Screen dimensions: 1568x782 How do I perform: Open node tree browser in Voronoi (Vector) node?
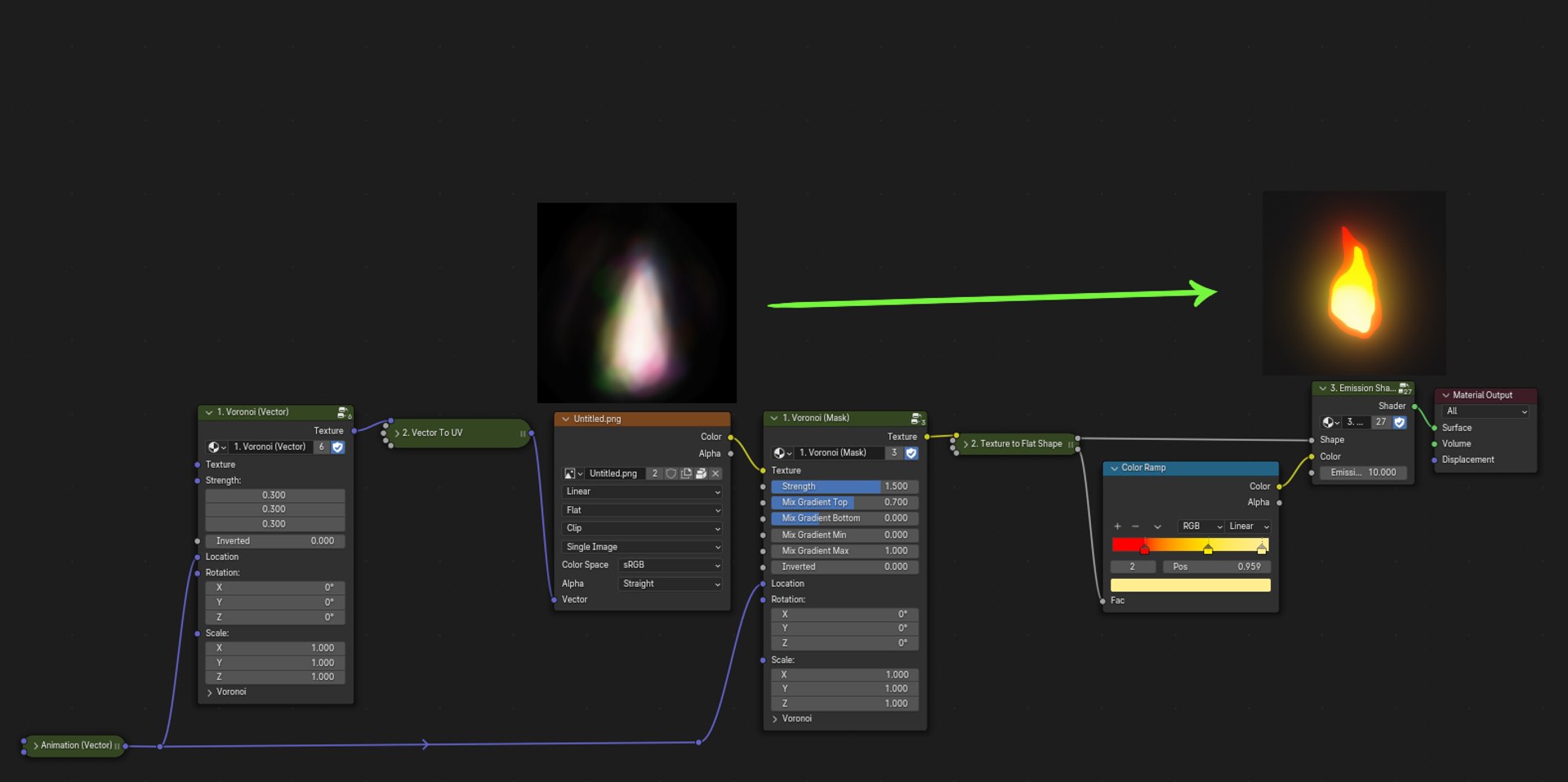click(217, 447)
